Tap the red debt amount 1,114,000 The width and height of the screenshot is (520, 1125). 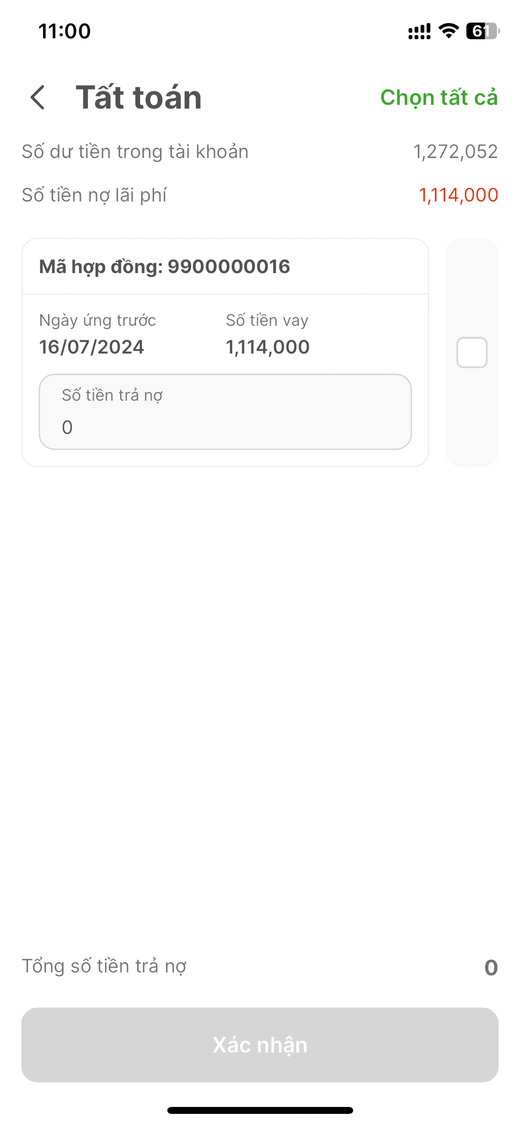(x=458, y=195)
